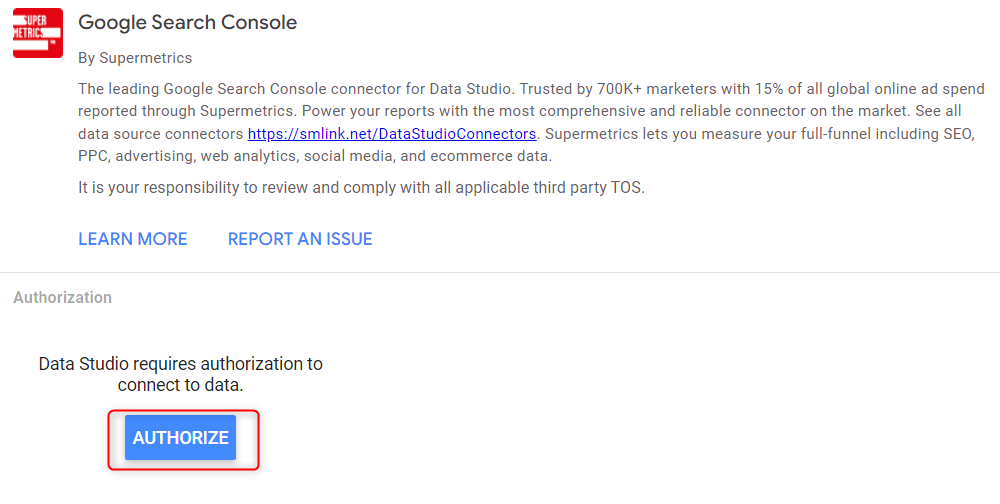Open the LEARN MORE link
This screenshot has width=1000, height=504.
click(133, 239)
